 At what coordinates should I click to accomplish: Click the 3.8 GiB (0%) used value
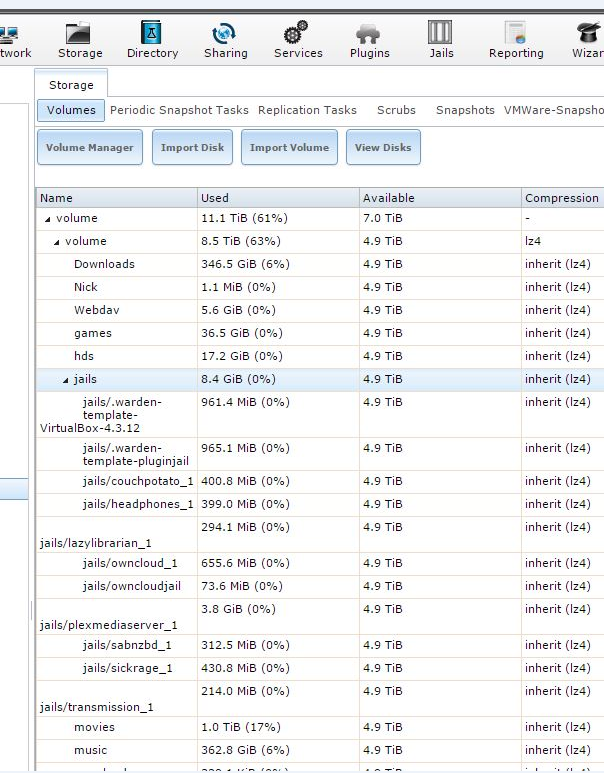click(x=238, y=609)
